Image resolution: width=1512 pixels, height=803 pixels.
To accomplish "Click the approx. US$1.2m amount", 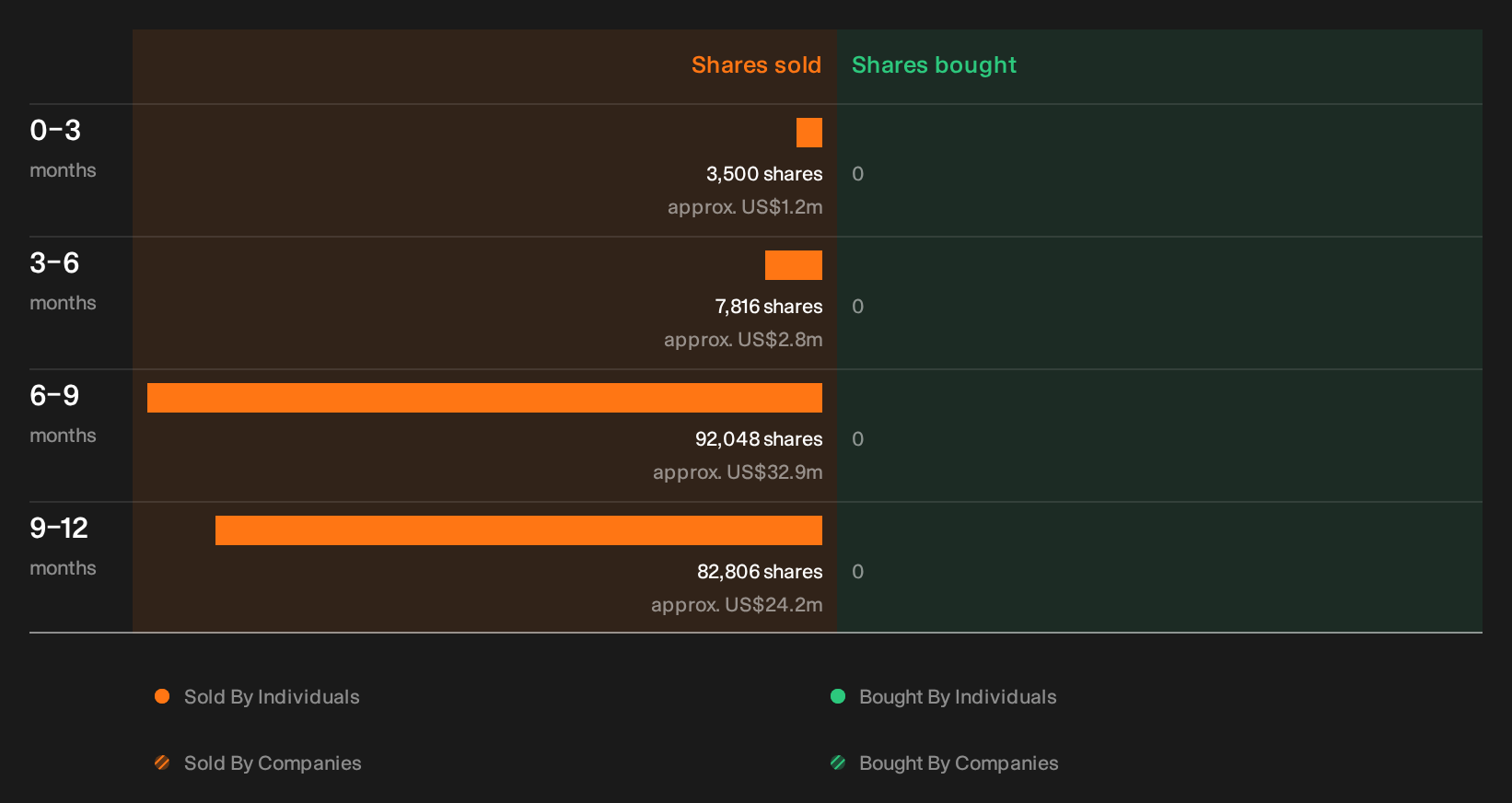I will pos(745,207).
